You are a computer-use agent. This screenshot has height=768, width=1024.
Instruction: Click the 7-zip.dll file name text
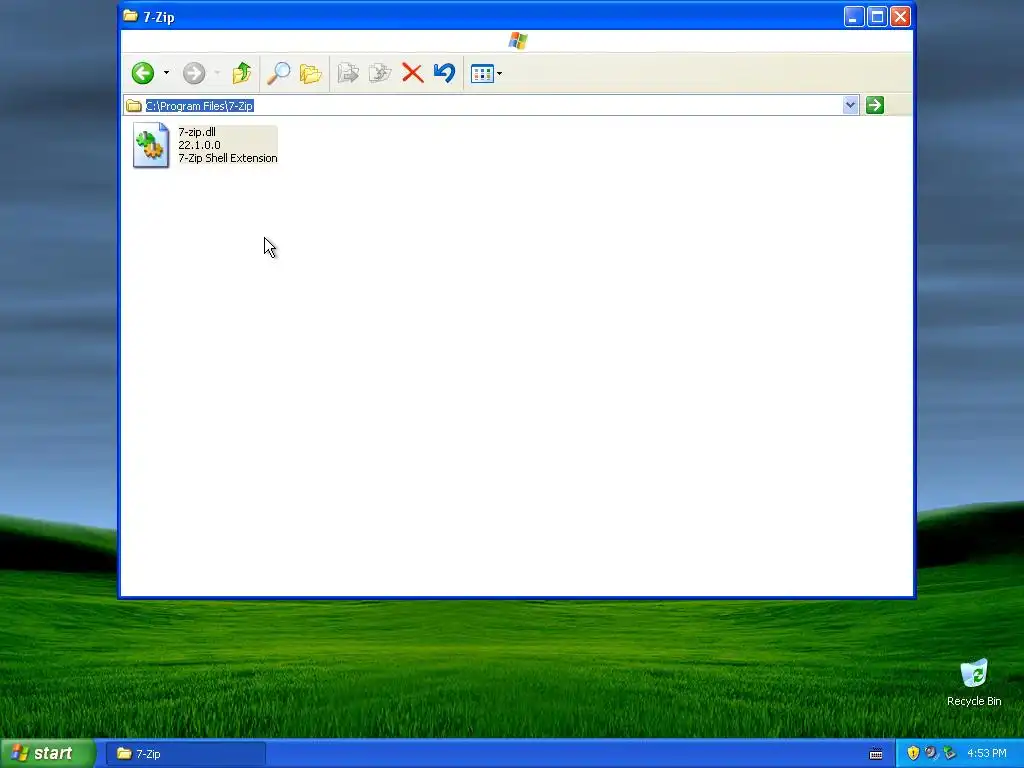(x=197, y=132)
